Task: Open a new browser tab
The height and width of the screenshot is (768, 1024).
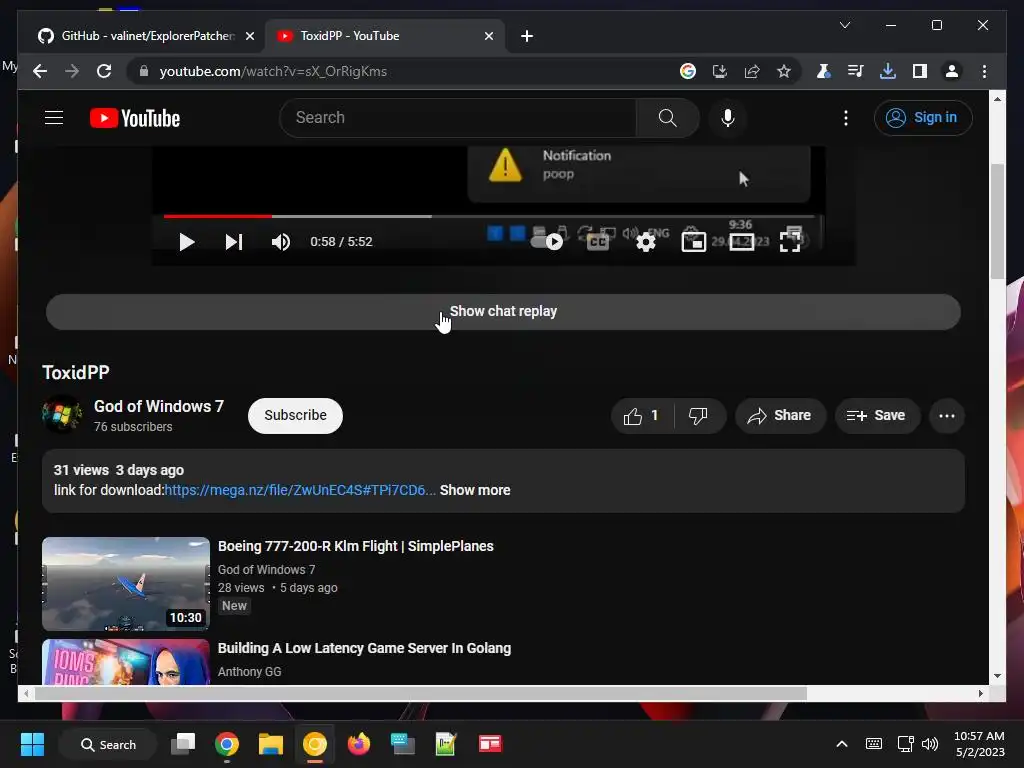Action: pyautogui.click(x=527, y=36)
